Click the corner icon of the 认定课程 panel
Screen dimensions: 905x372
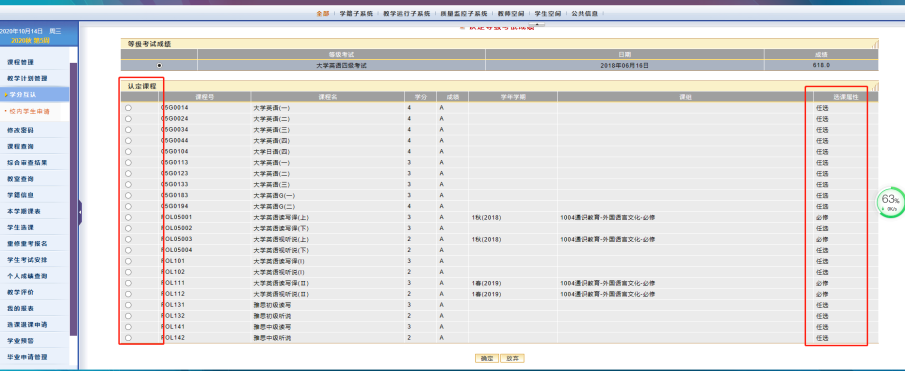coord(875,86)
